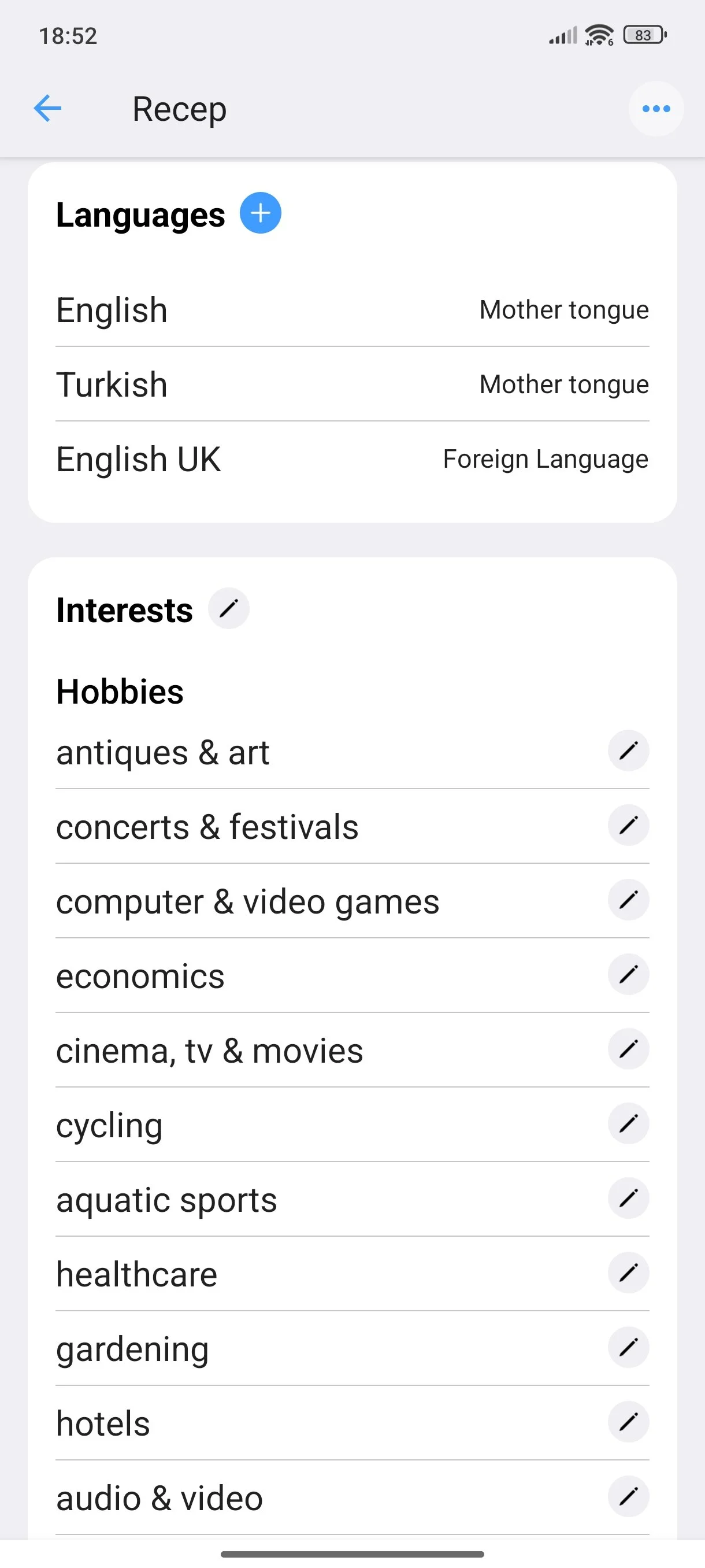Tap Mother tongue label next to Turkish

[564, 384]
